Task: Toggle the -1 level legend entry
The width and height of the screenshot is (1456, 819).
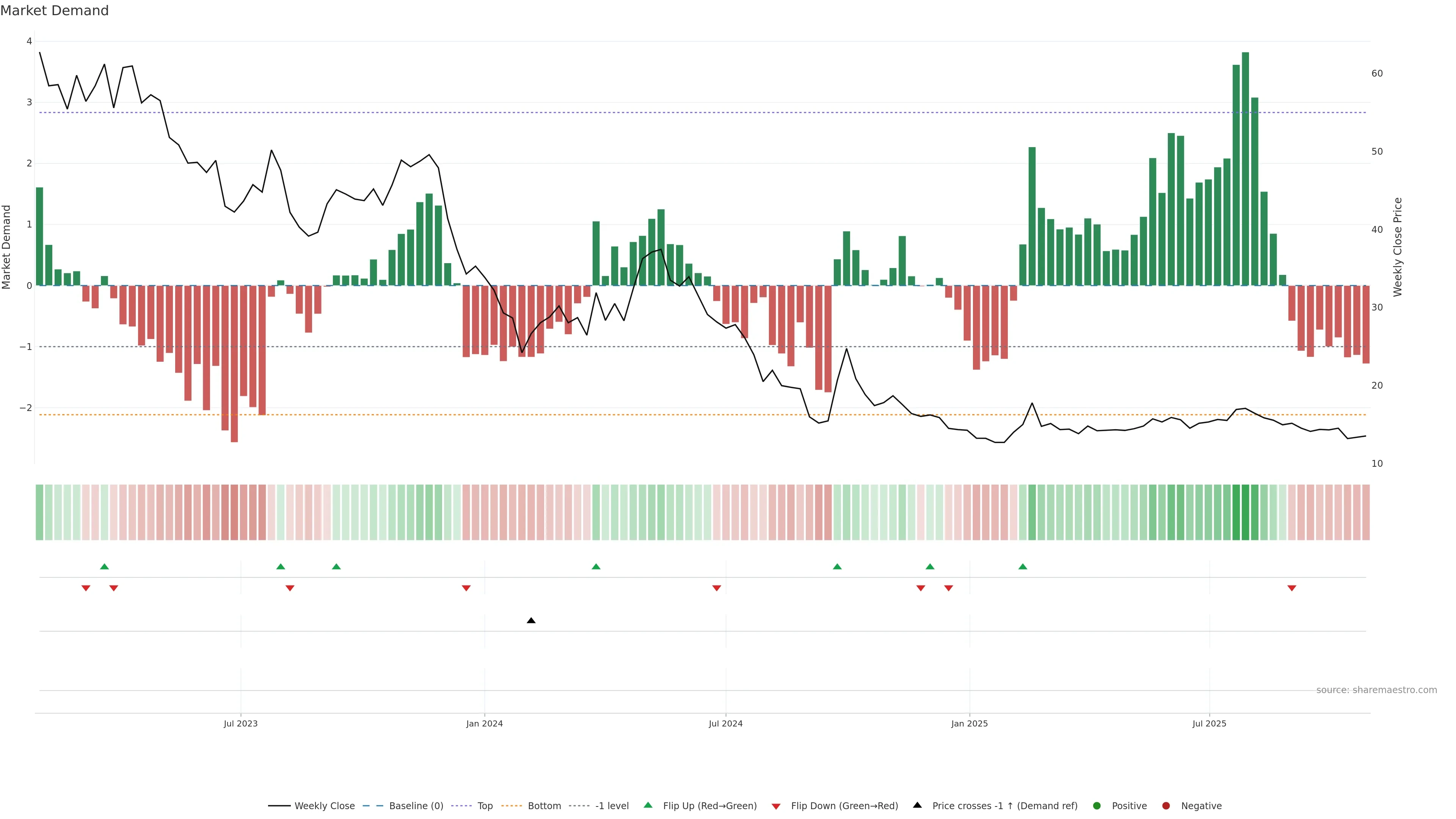Action: click(x=612, y=805)
